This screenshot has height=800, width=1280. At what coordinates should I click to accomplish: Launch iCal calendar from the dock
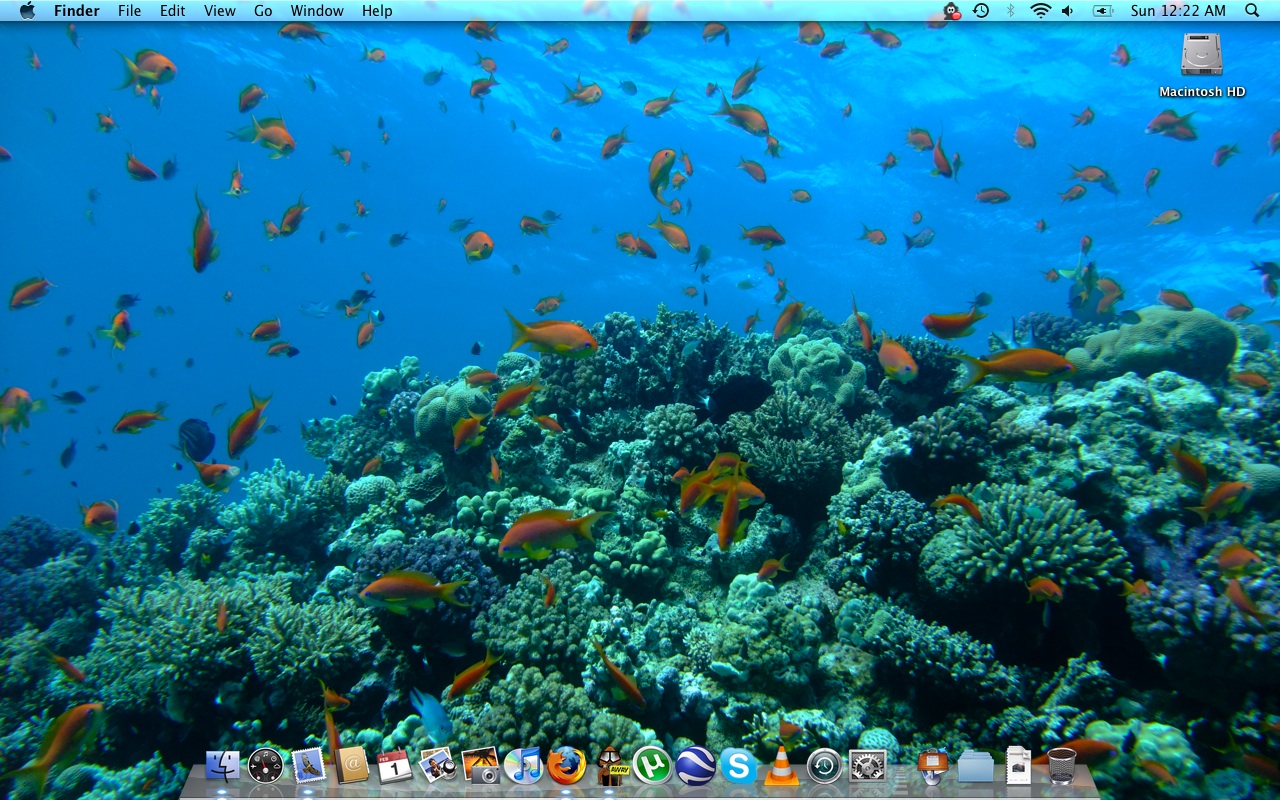tap(395, 766)
